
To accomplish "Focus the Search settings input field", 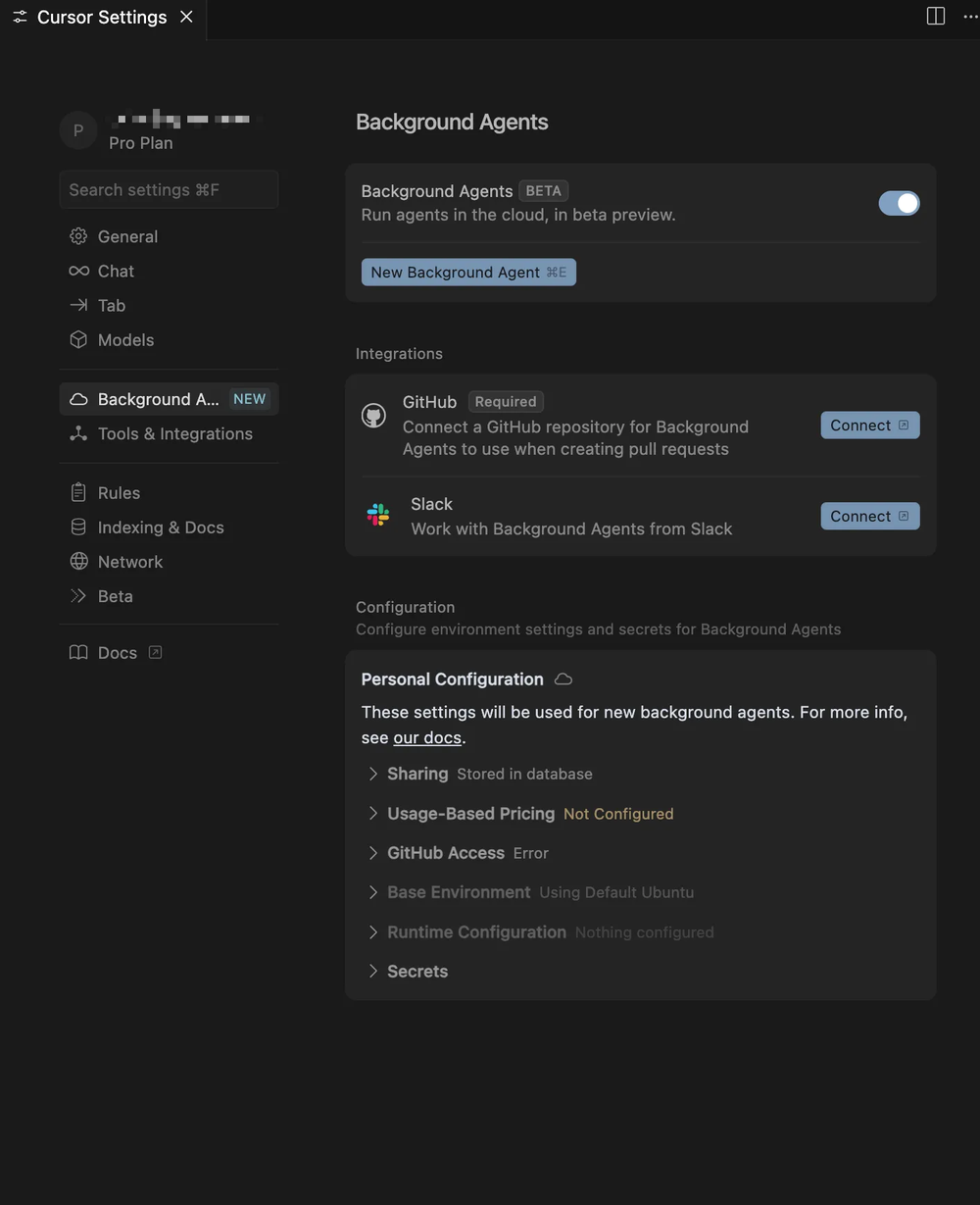I will pos(169,189).
